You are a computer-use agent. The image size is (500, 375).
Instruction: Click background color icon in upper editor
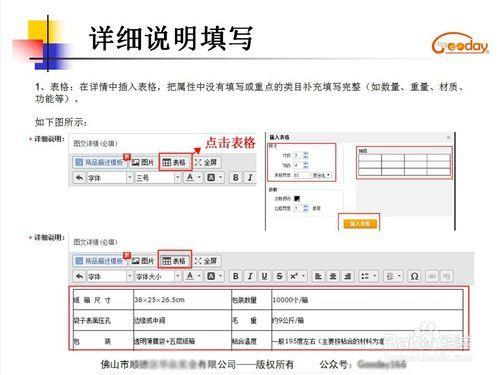(211, 178)
